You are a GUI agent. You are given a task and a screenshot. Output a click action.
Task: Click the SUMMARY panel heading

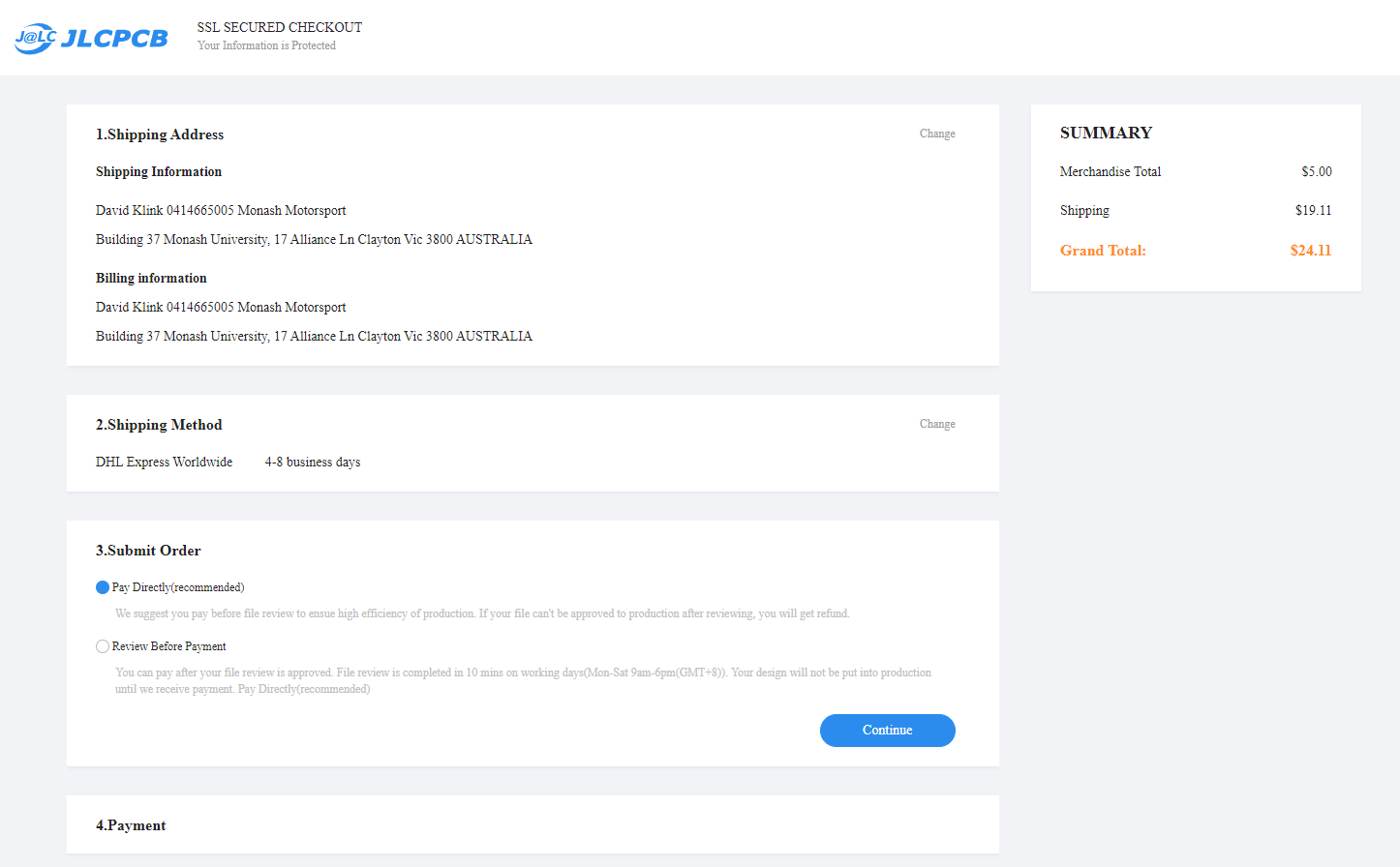tap(1106, 133)
